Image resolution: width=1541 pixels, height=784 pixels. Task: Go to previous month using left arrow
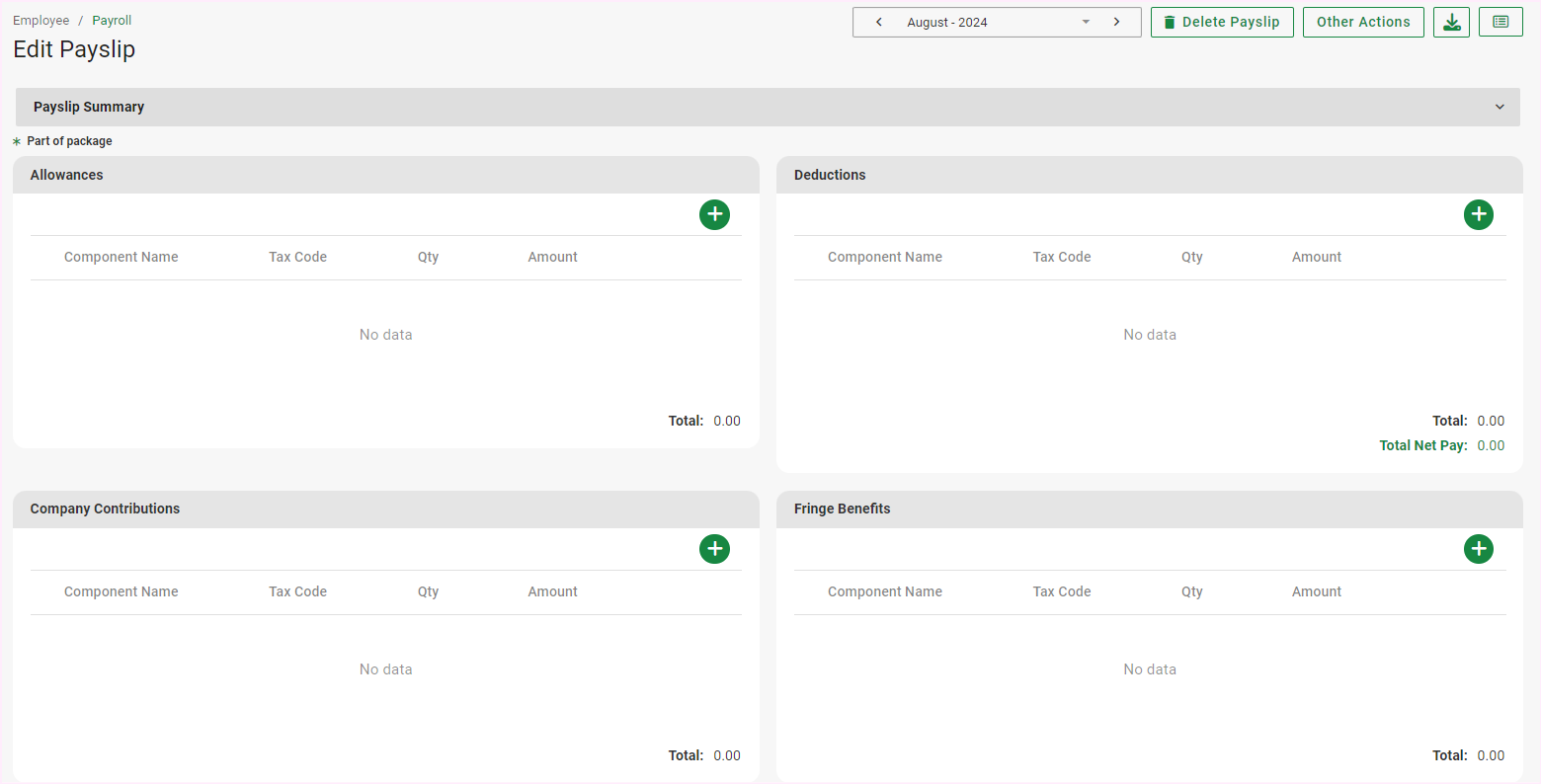(878, 22)
